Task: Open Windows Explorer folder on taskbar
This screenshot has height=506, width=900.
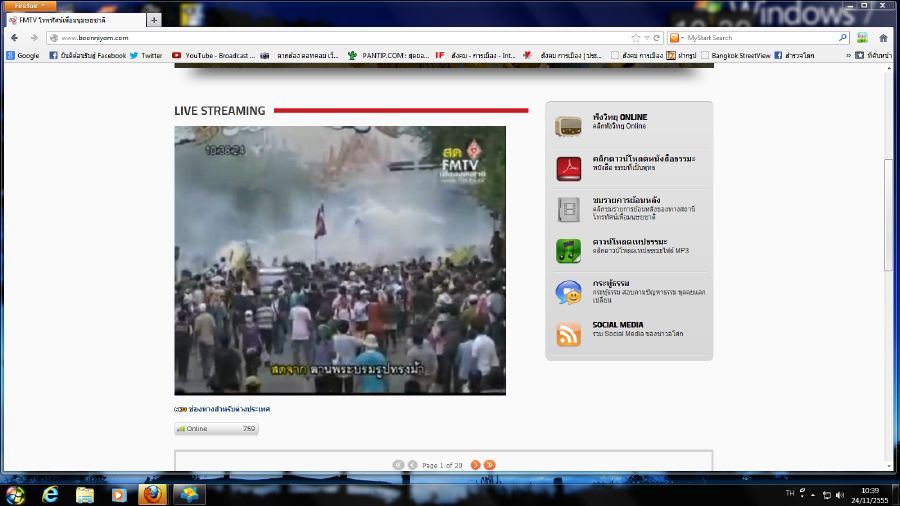Action: [x=85, y=494]
